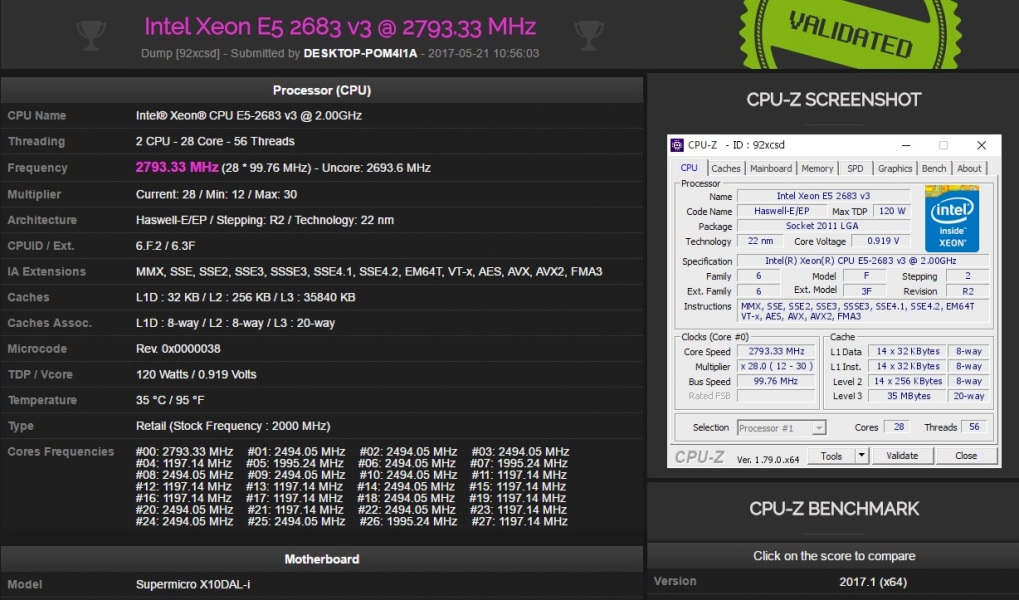
Task: Expand the Tools button dropdown arrow
Action: (862, 456)
